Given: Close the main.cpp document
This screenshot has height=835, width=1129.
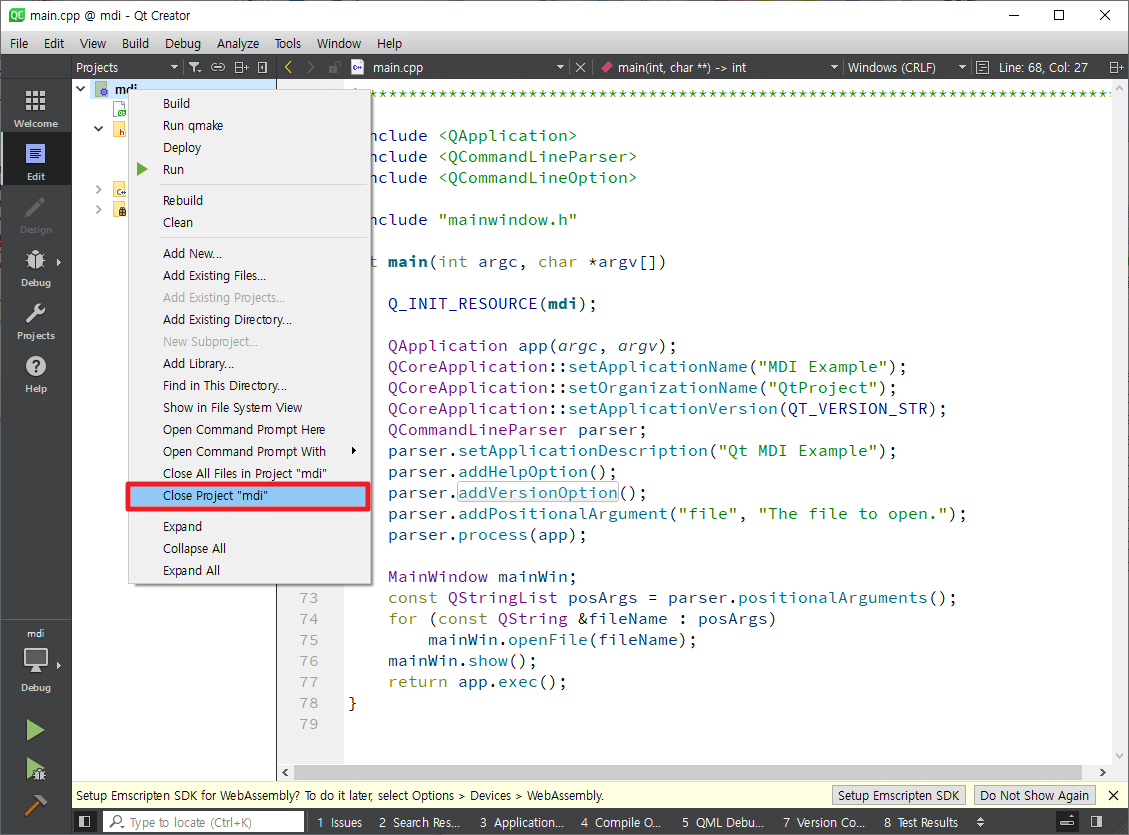Looking at the screenshot, I should point(580,67).
